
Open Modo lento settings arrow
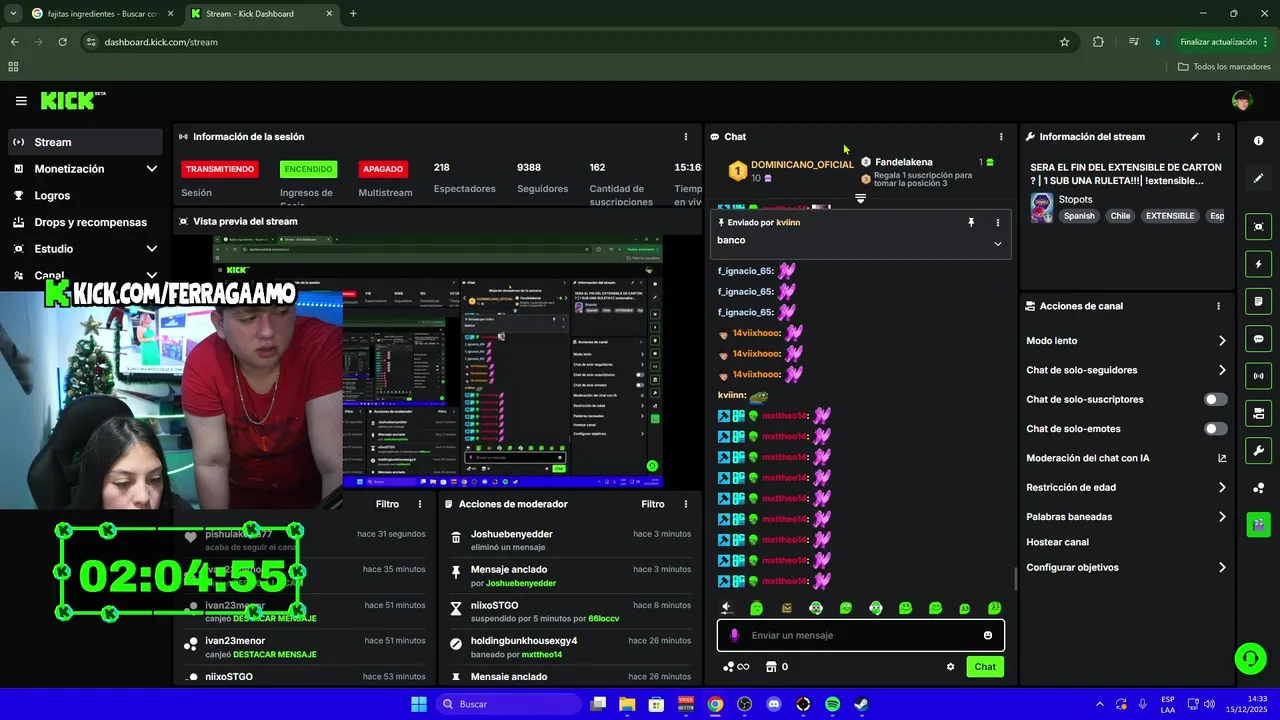point(1222,341)
